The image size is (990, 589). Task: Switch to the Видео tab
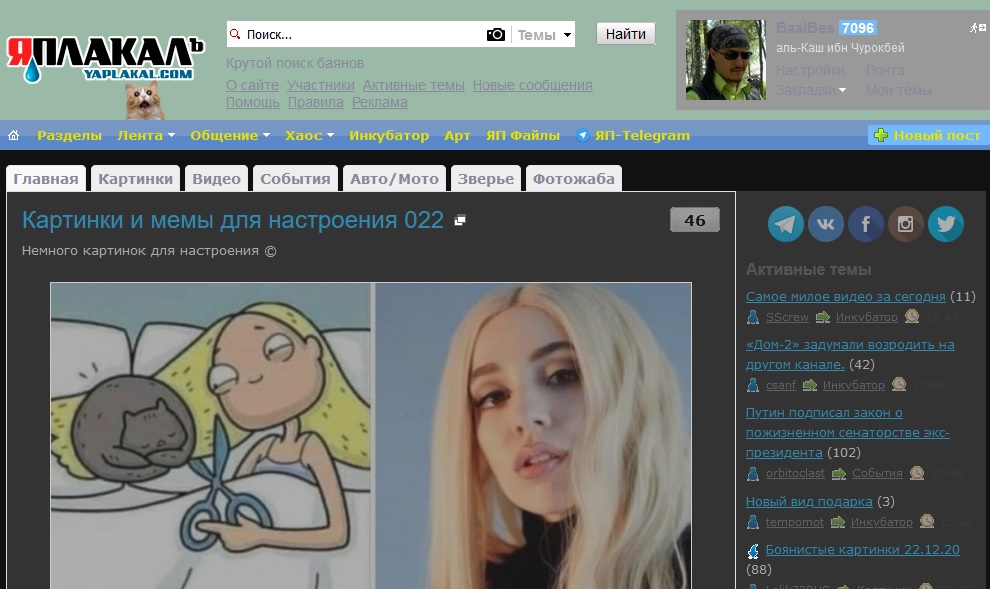coord(216,179)
